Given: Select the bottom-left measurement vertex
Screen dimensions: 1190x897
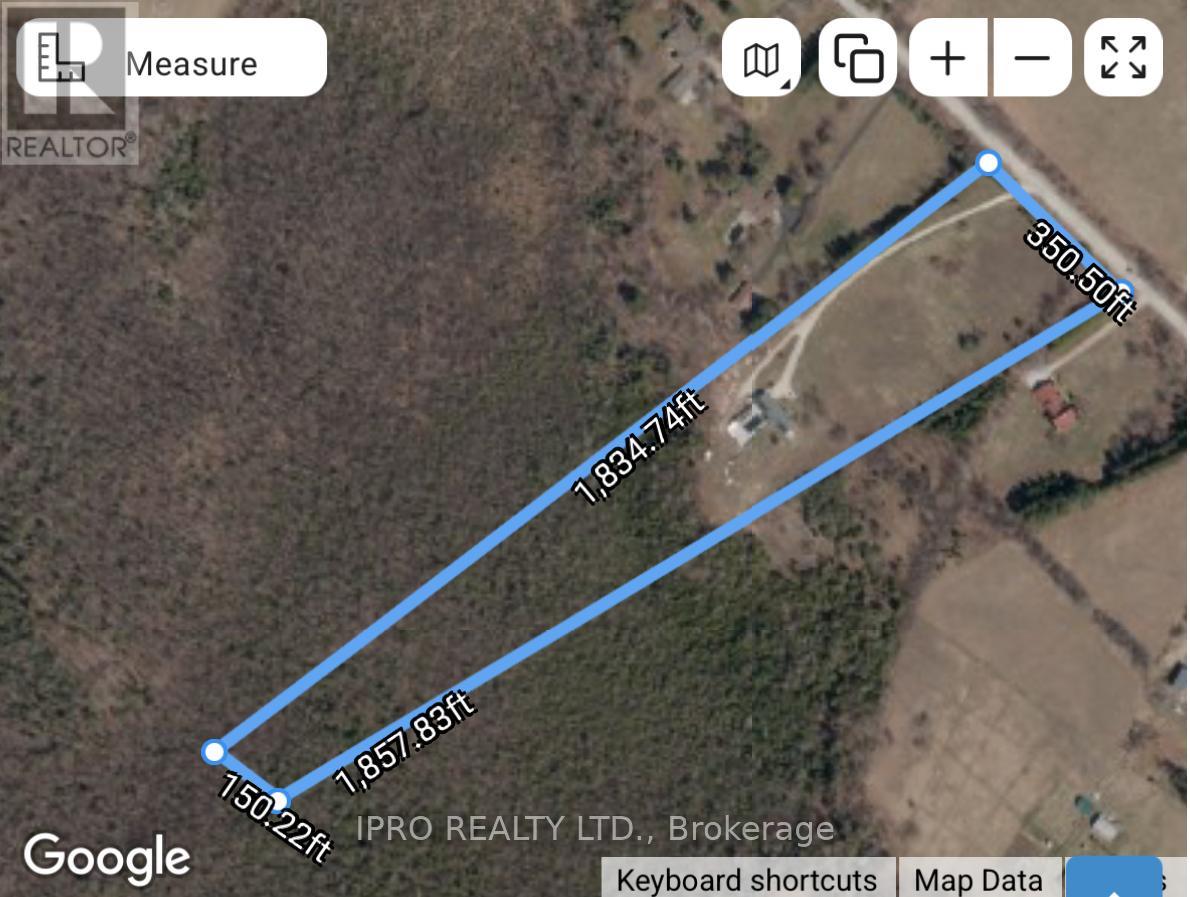Looking at the screenshot, I should click(x=215, y=751).
